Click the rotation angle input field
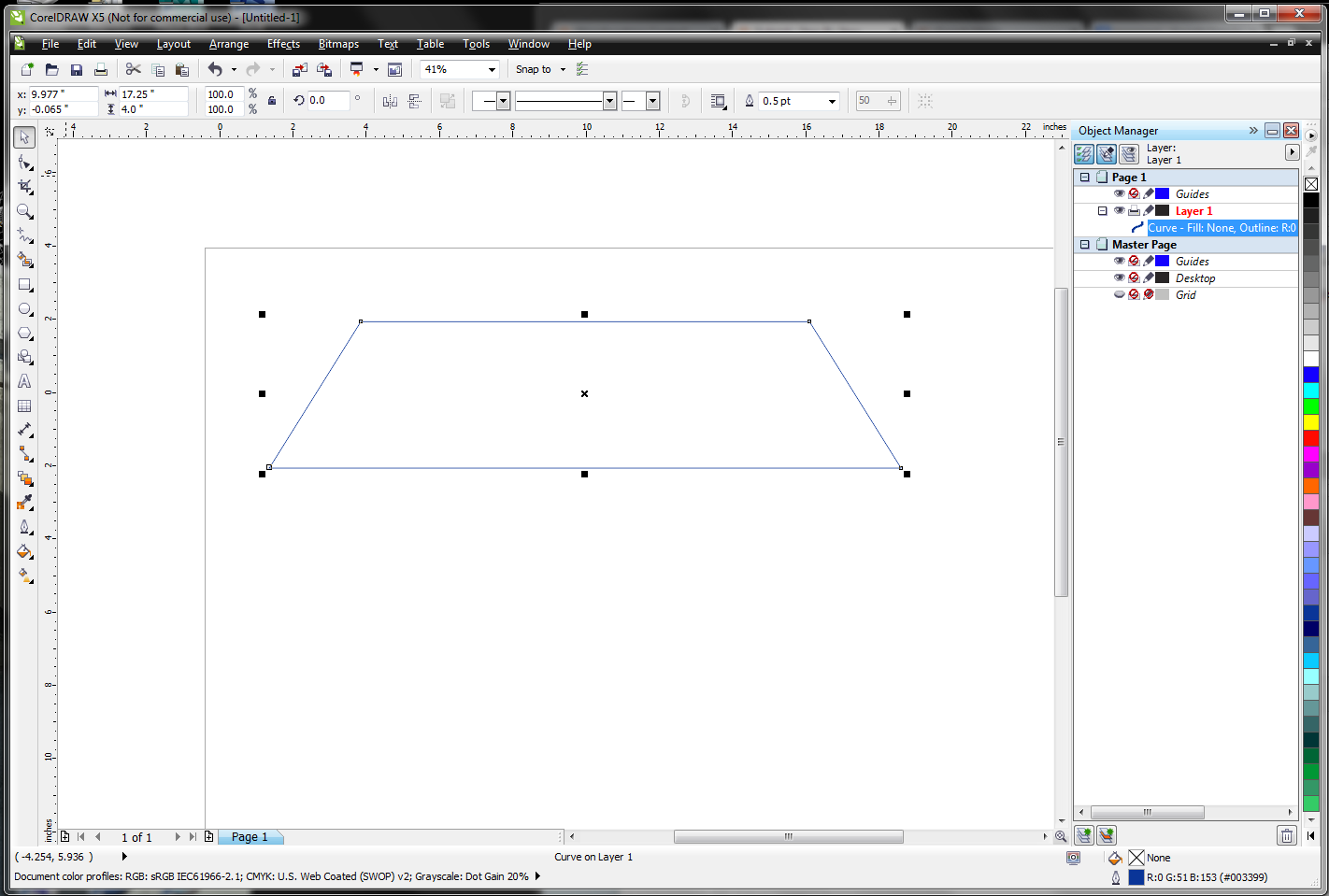The width and height of the screenshot is (1329, 896). point(329,101)
